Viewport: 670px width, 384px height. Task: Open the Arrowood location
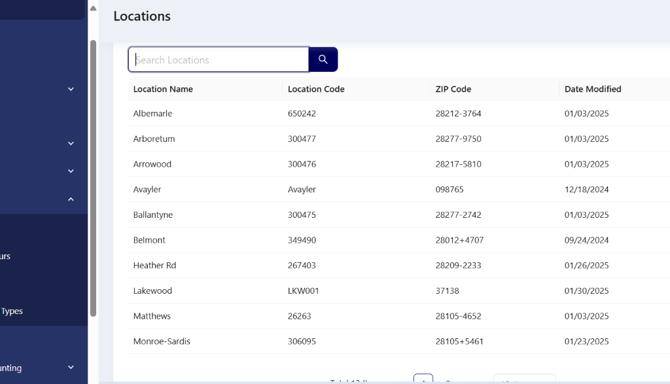pos(152,164)
